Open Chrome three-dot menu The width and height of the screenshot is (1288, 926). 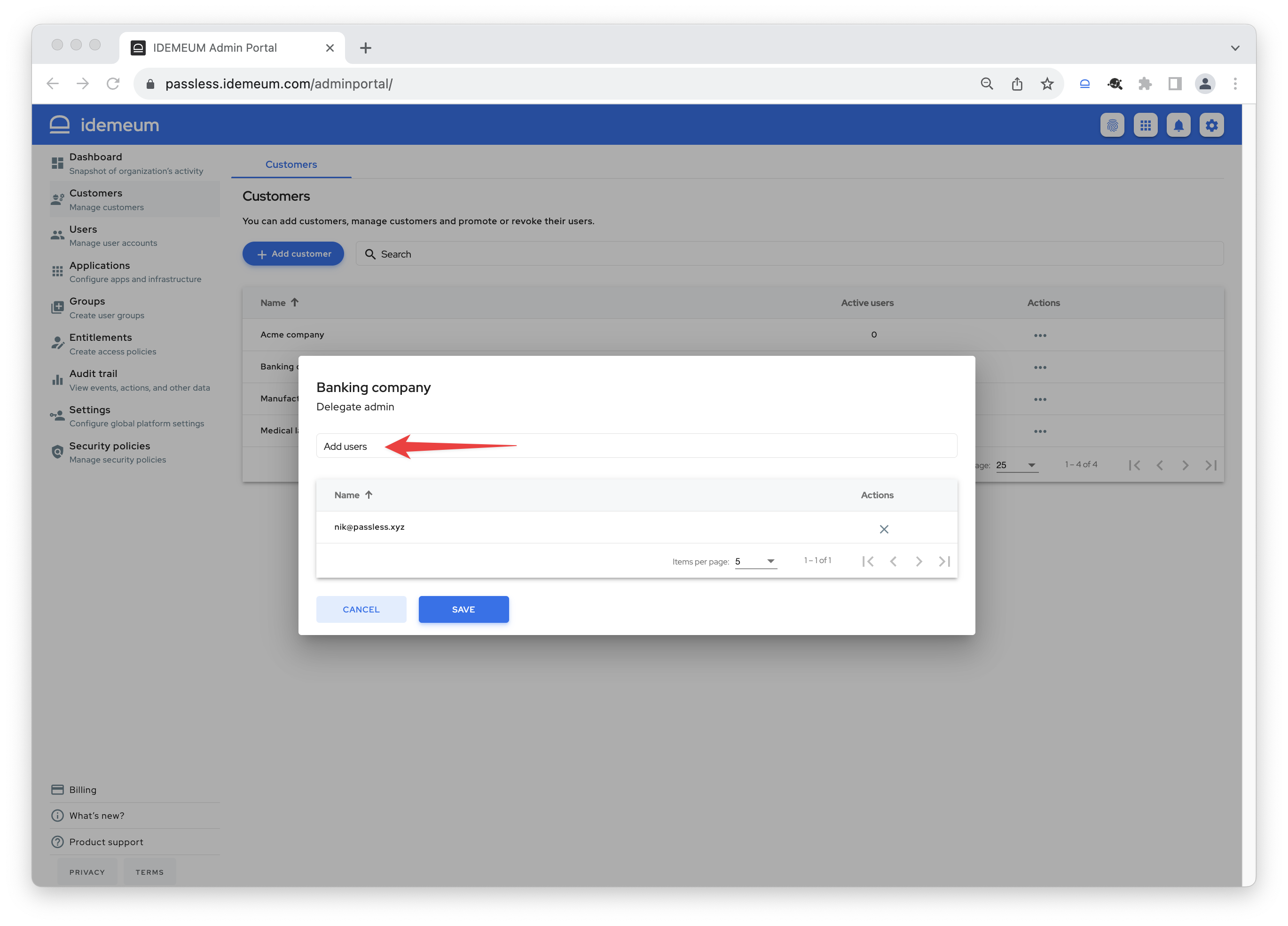1234,84
